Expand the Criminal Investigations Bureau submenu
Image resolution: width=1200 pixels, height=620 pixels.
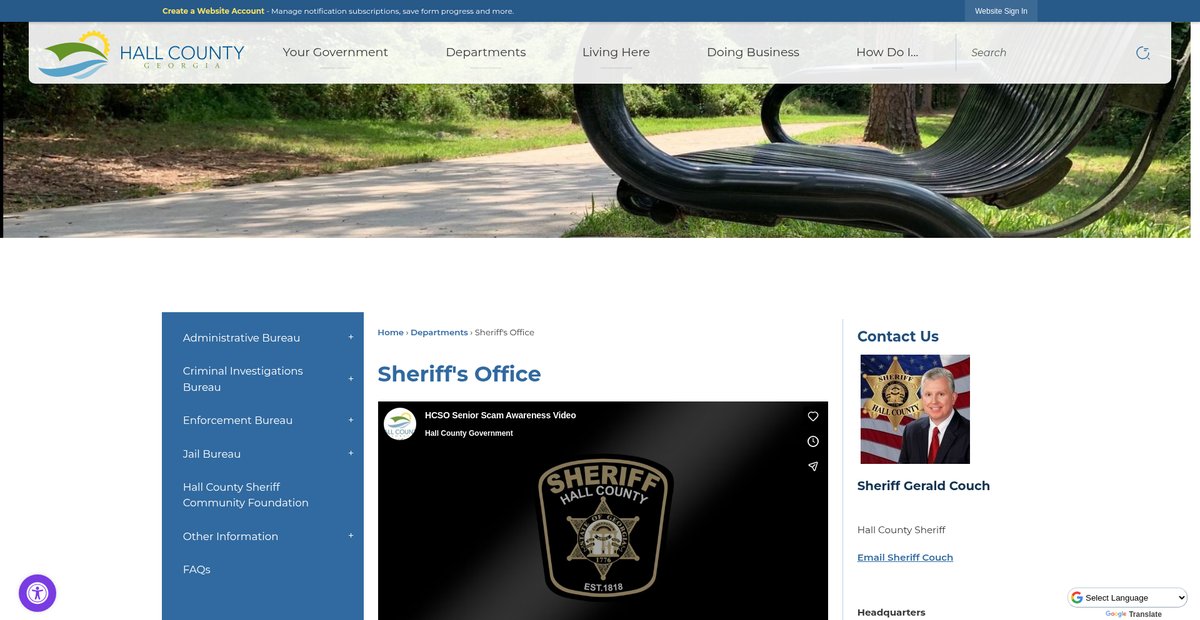(351, 379)
